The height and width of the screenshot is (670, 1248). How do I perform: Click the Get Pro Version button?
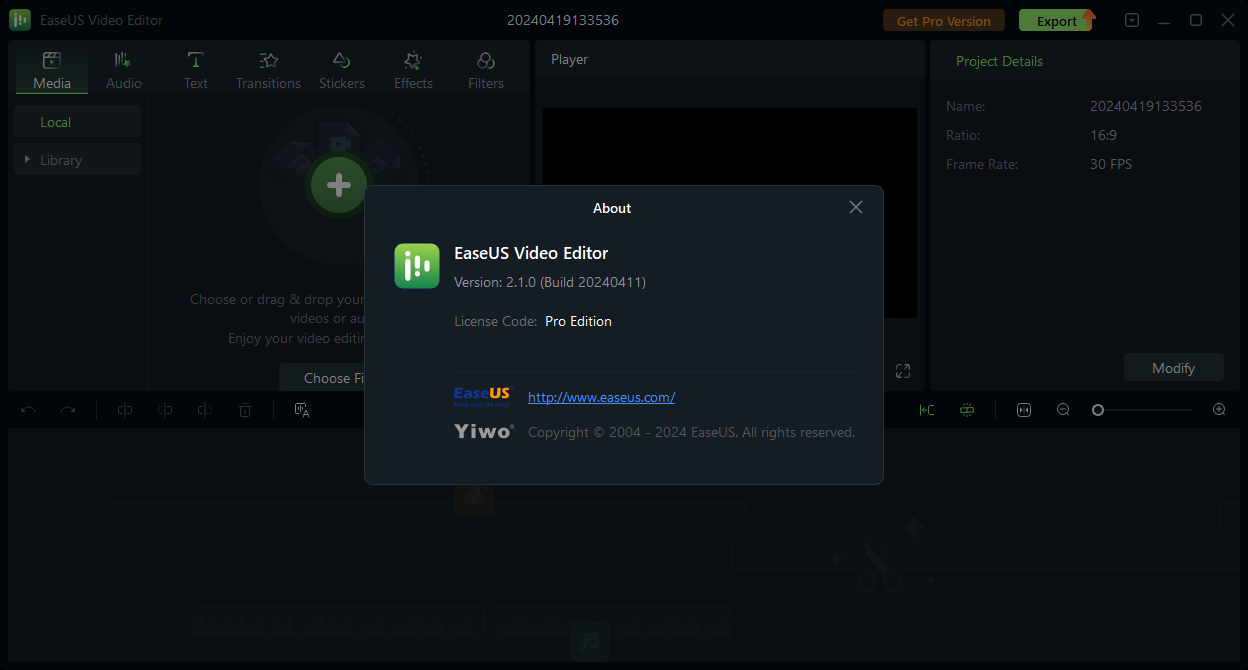943,20
